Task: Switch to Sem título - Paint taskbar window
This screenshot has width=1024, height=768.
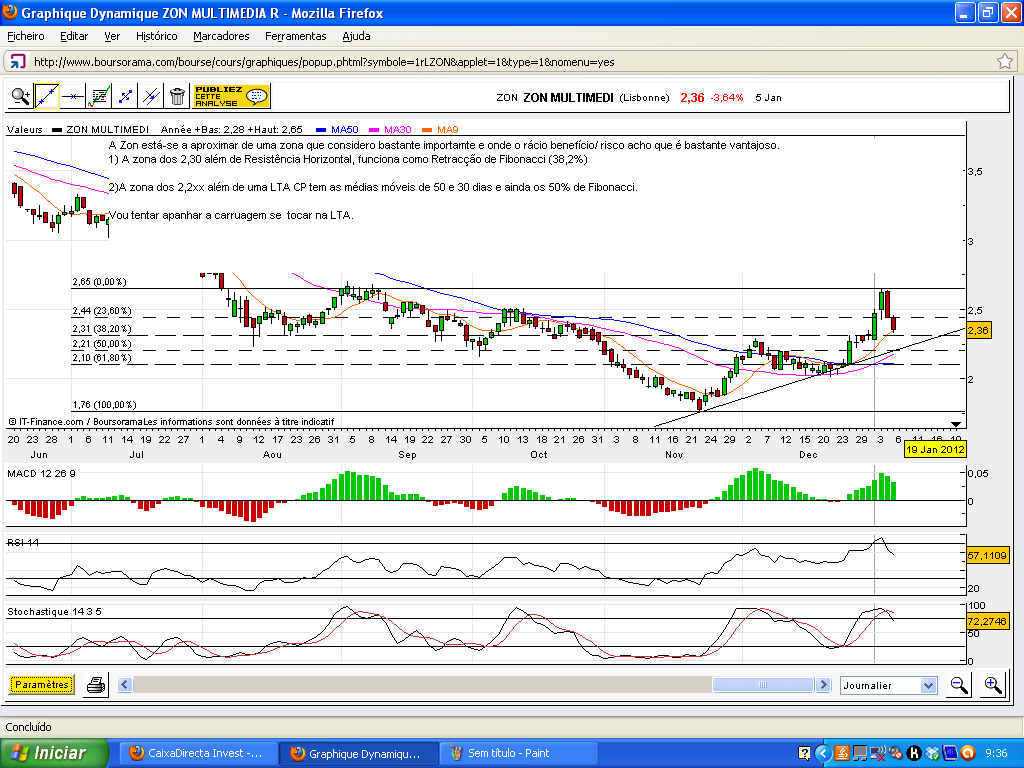Action: tap(517, 754)
